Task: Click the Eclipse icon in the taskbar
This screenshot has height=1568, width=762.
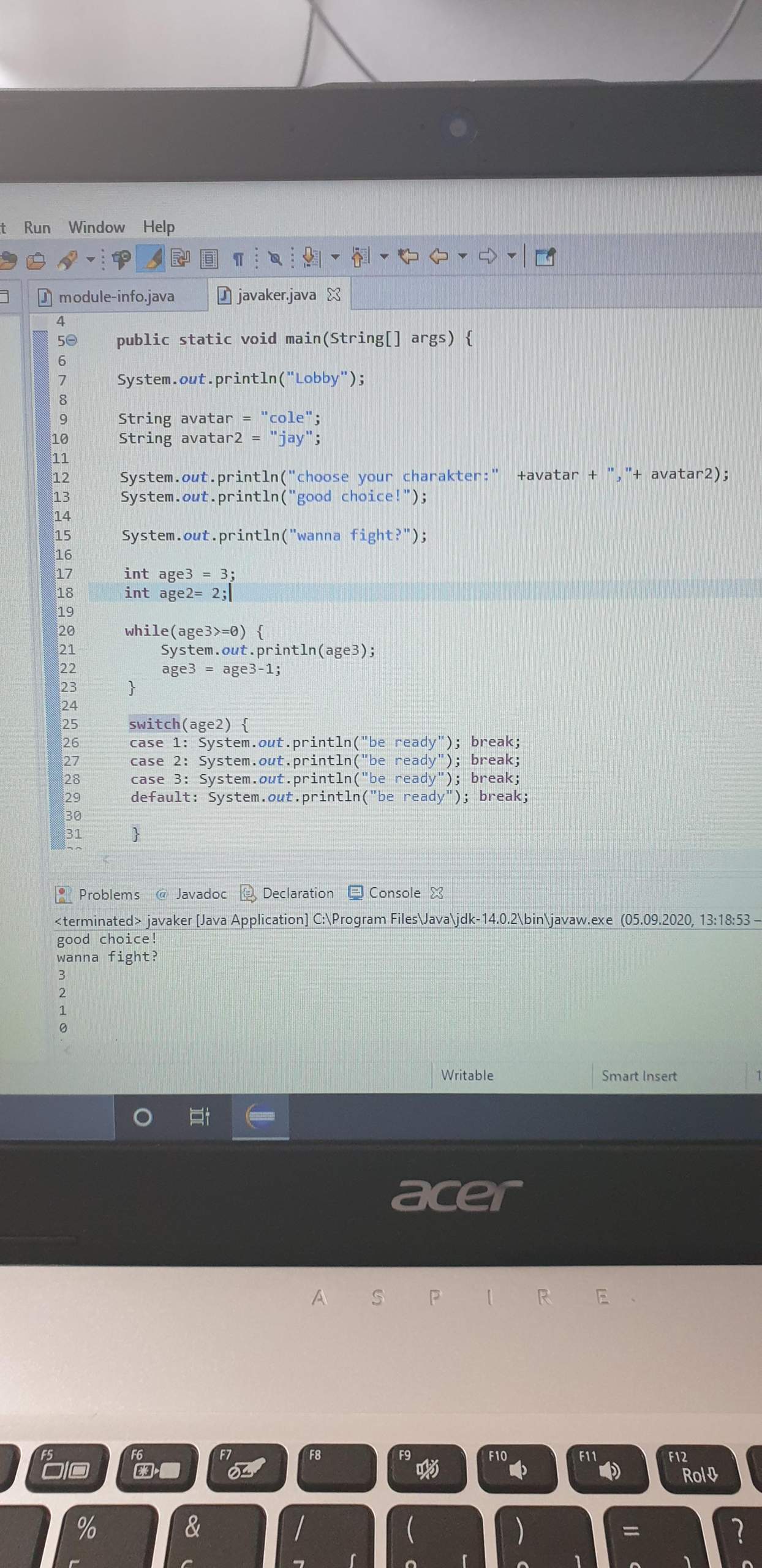Action: click(260, 1117)
